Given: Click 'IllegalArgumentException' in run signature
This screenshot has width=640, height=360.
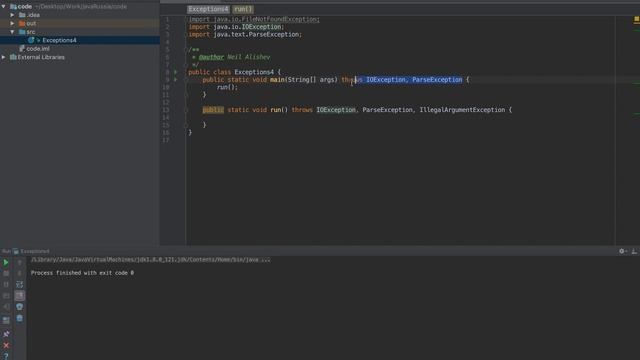Looking at the screenshot, I should (462, 110).
